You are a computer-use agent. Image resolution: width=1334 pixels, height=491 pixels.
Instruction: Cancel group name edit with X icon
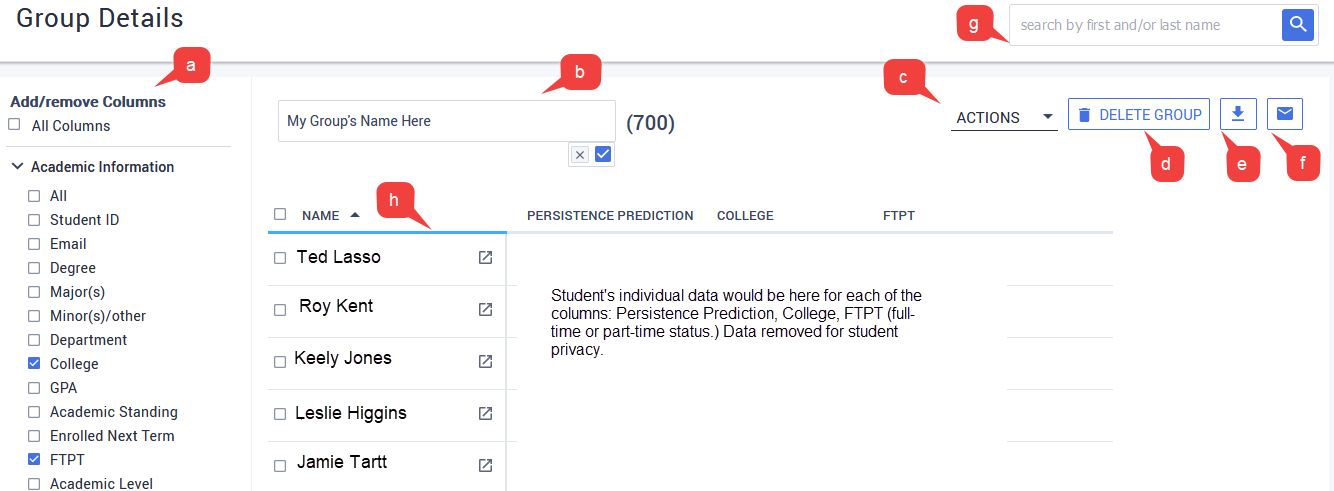click(x=580, y=154)
